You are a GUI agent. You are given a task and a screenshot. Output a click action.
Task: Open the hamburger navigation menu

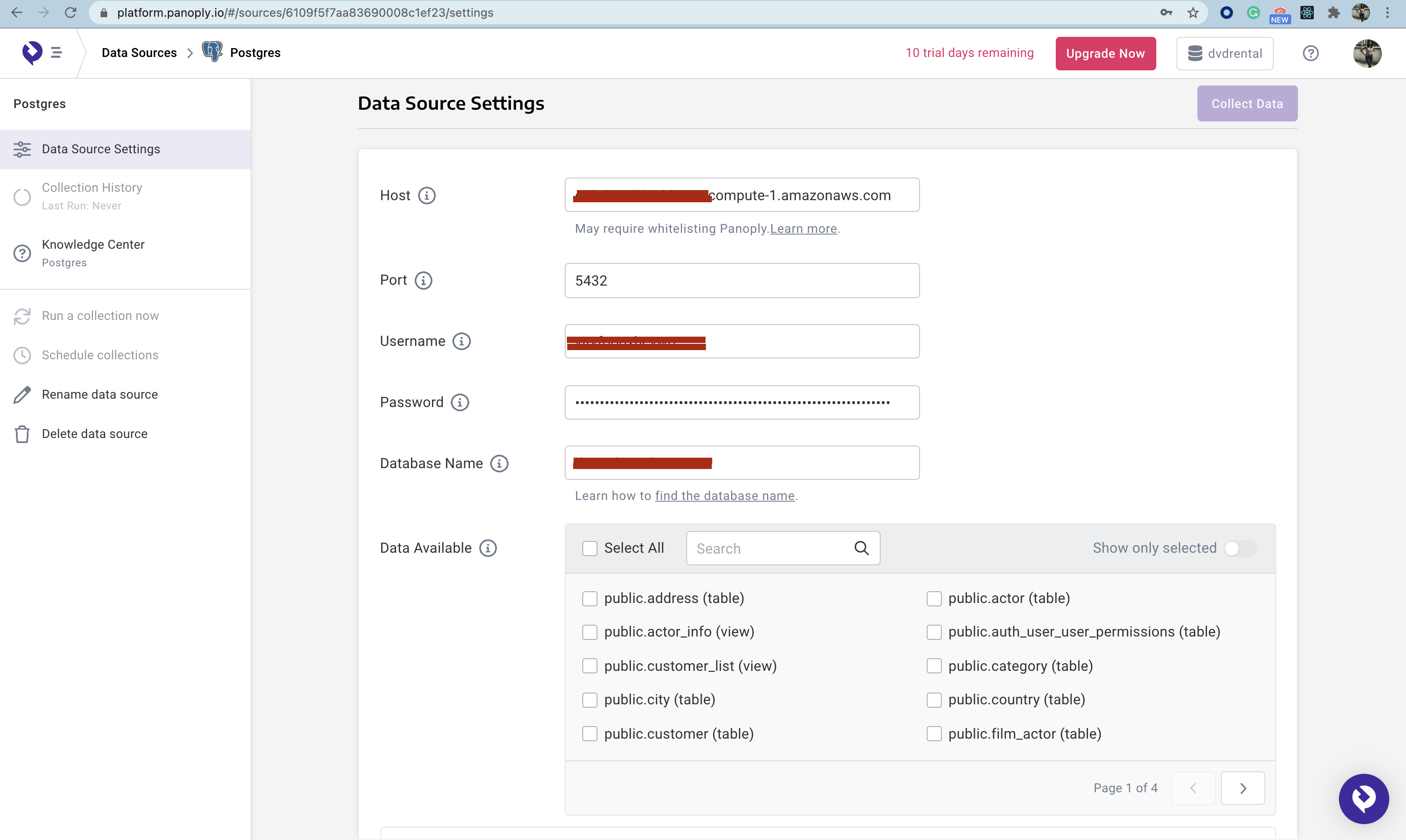pyautogui.click(x=56, y=52)
